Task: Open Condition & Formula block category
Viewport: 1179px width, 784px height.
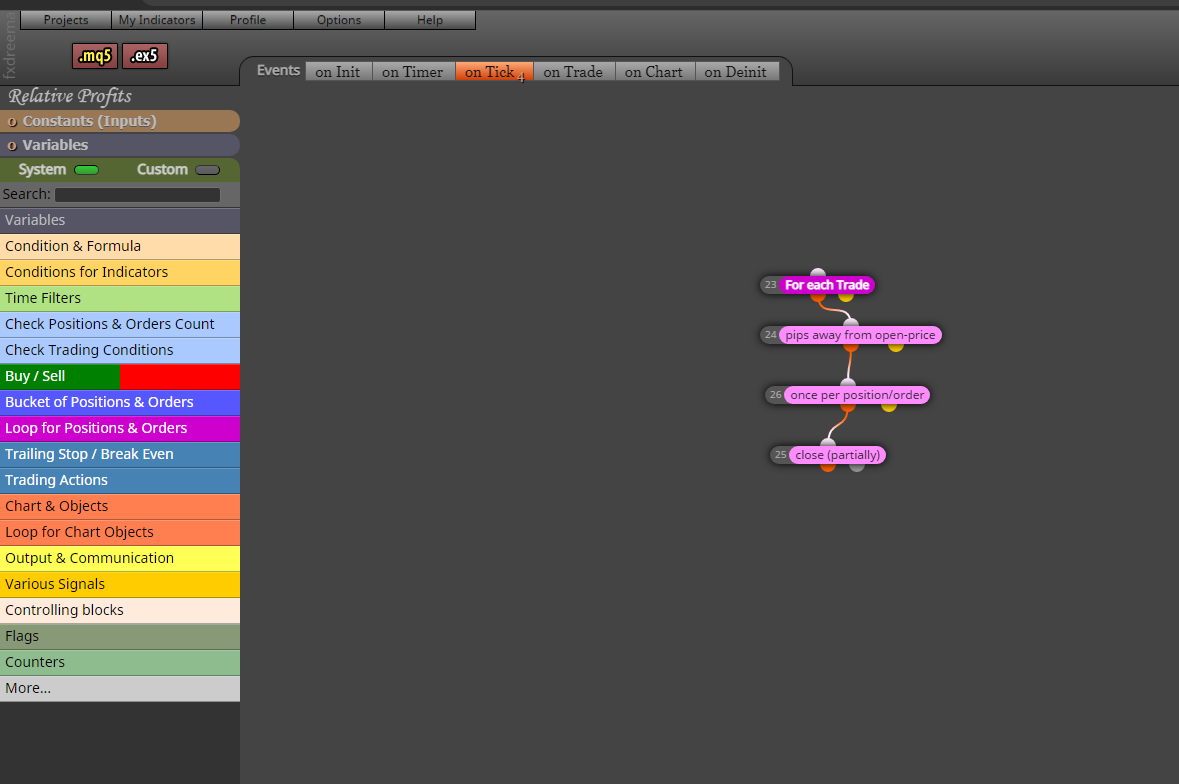Action: 120,247
